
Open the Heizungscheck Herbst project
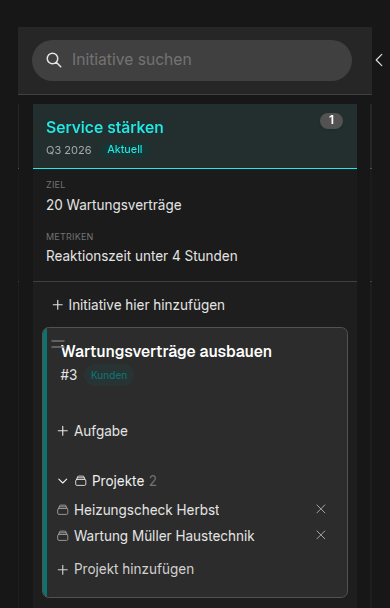point(147,510)
